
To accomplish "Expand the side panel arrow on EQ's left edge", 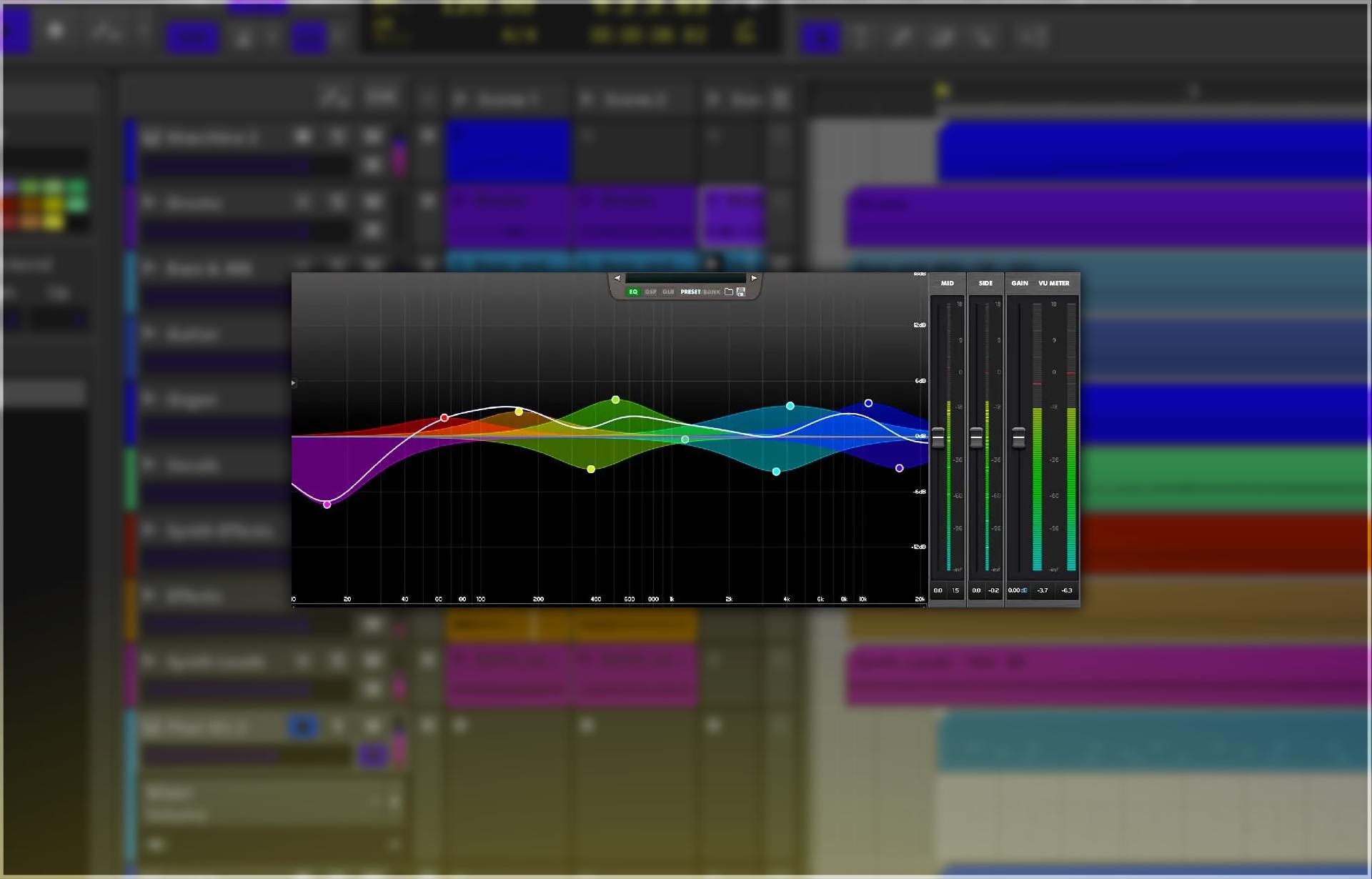I will 294,383.
